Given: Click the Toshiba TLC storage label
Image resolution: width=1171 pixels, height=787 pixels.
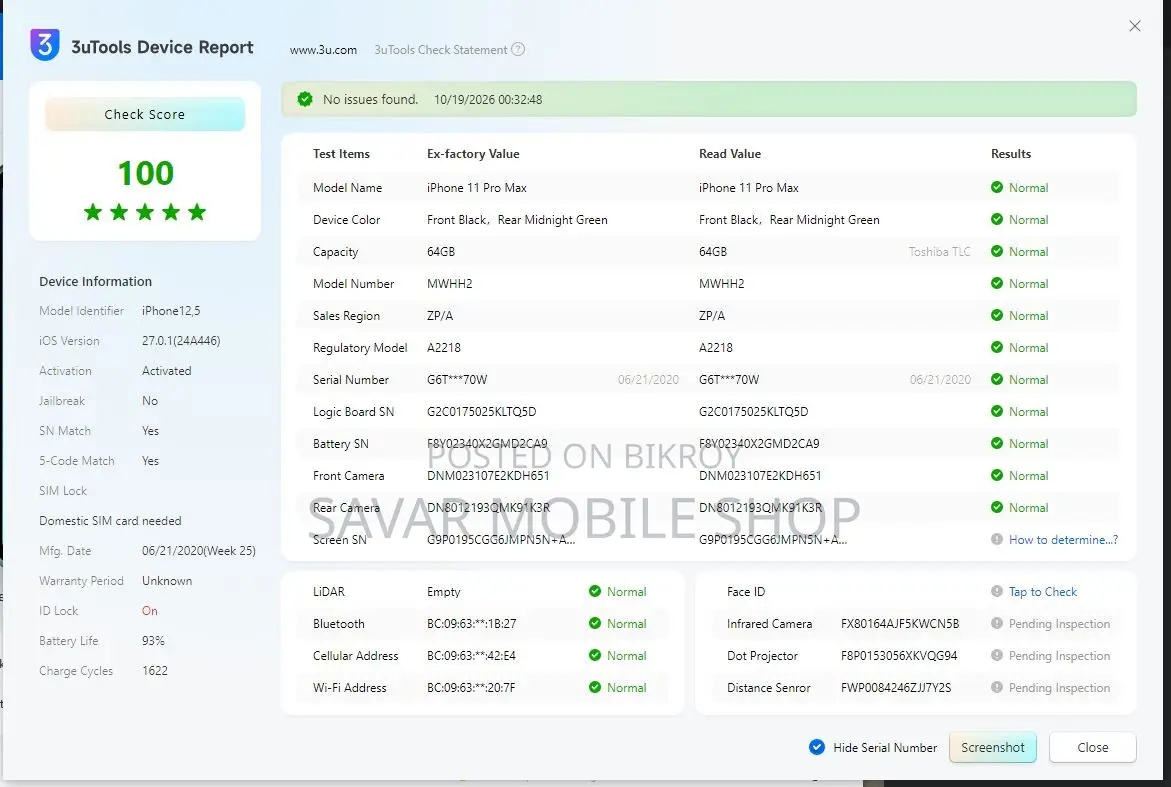Looking at the screenshot, I should (939, 252).
